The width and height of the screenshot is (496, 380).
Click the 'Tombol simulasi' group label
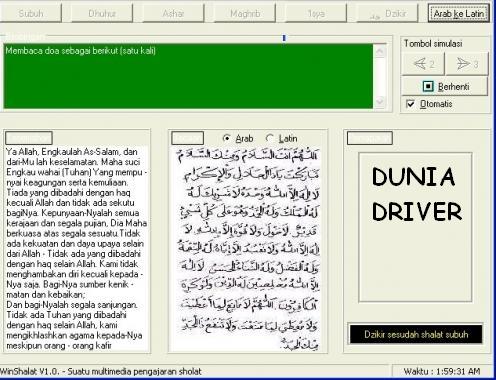(x=433, y=43)
